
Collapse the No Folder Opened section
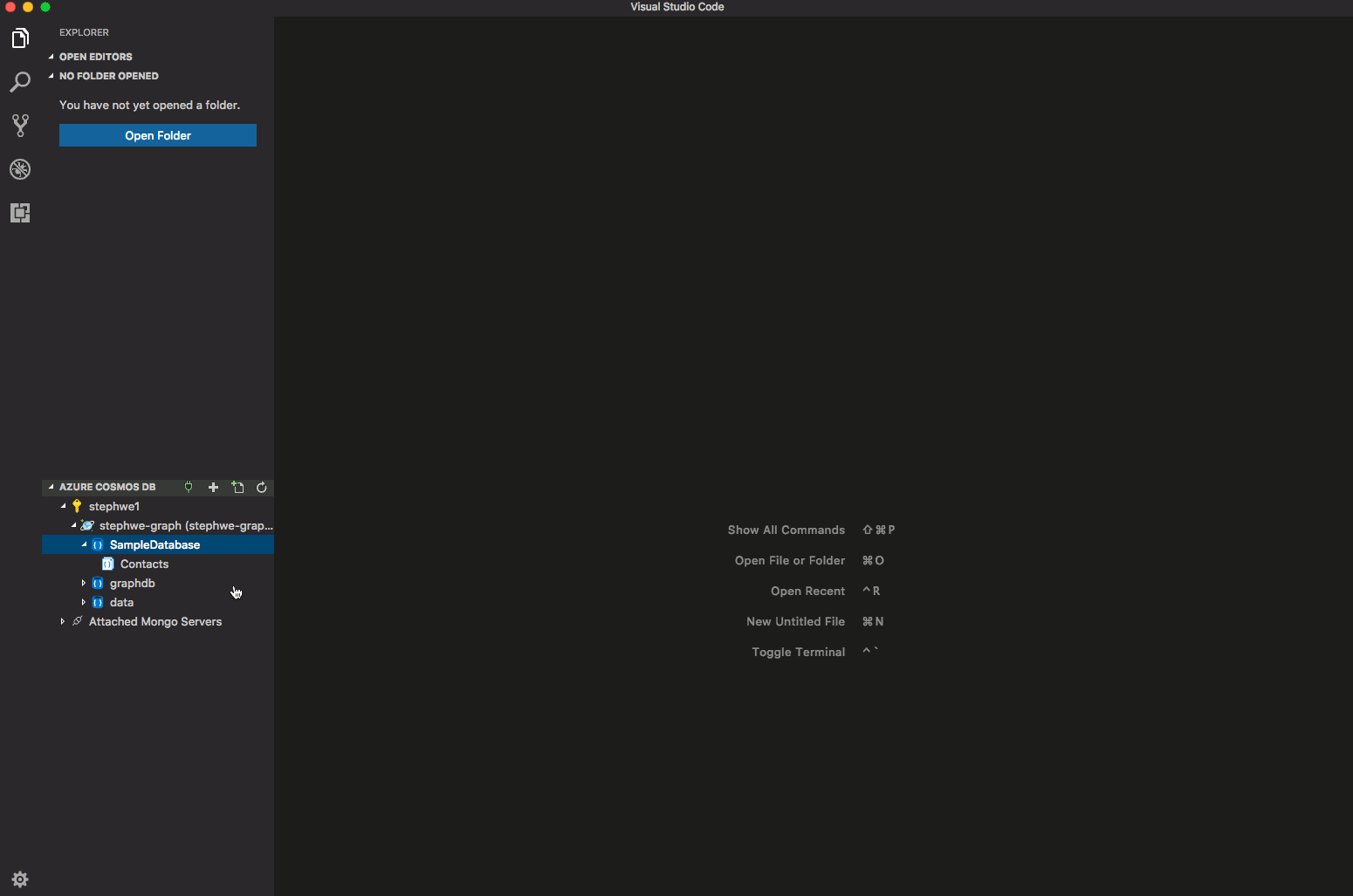[x=52, y=76]
